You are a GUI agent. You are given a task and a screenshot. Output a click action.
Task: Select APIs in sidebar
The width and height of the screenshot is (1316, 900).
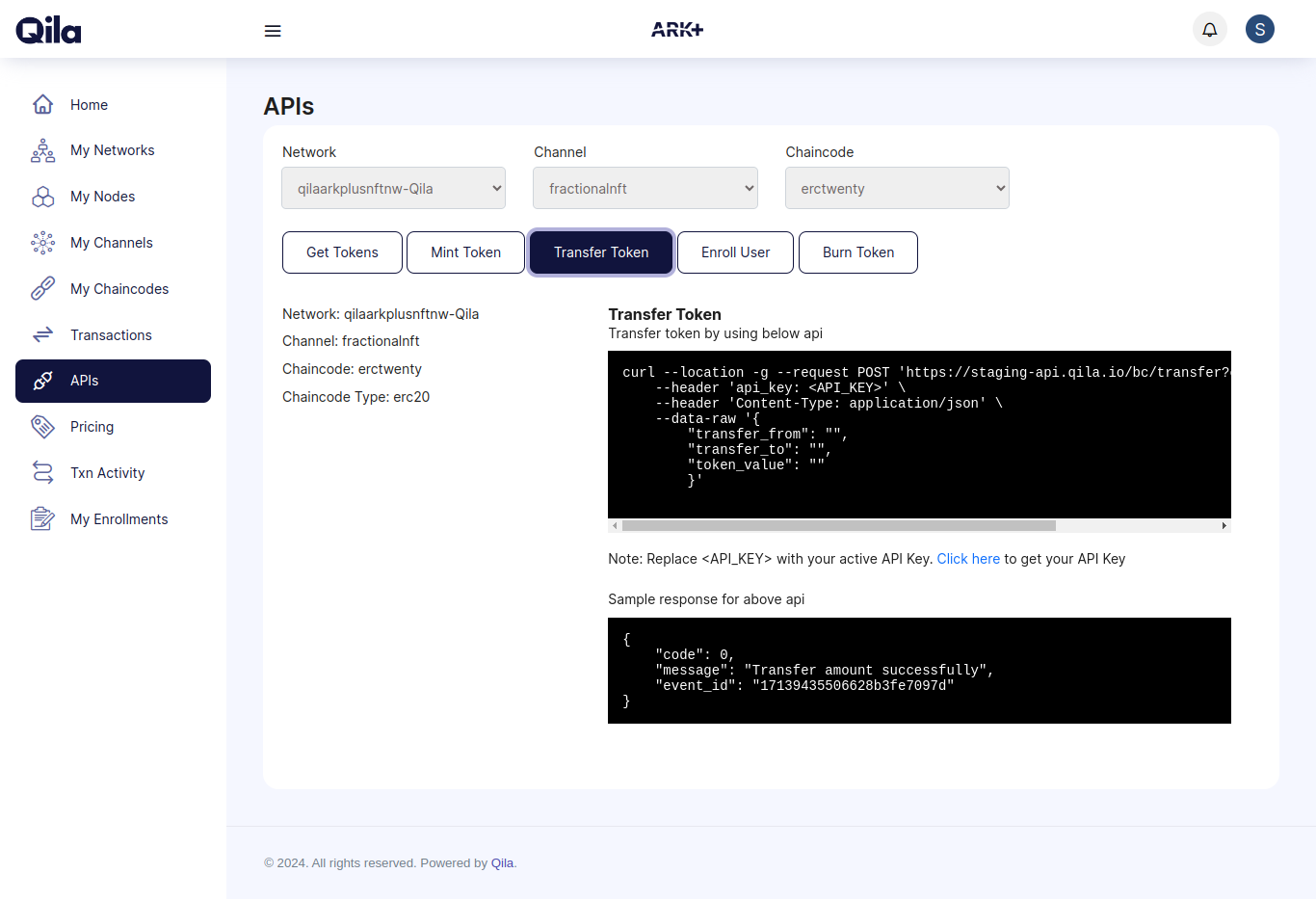coord(113,381)
